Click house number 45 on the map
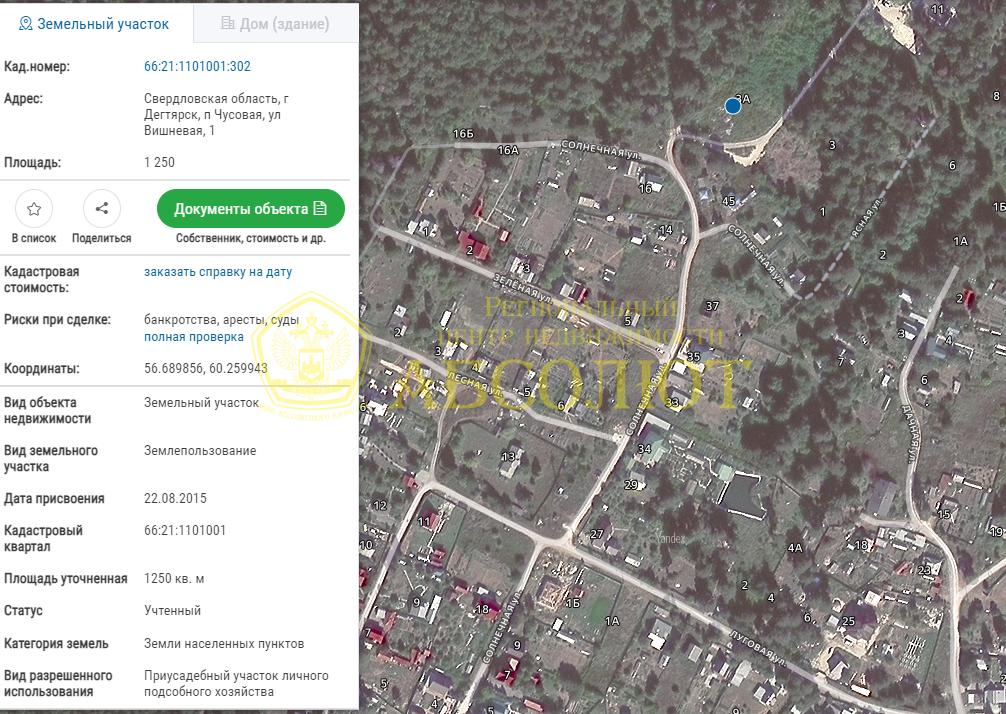Screen dimensions: 1006x714 click(x=729, y=201)
